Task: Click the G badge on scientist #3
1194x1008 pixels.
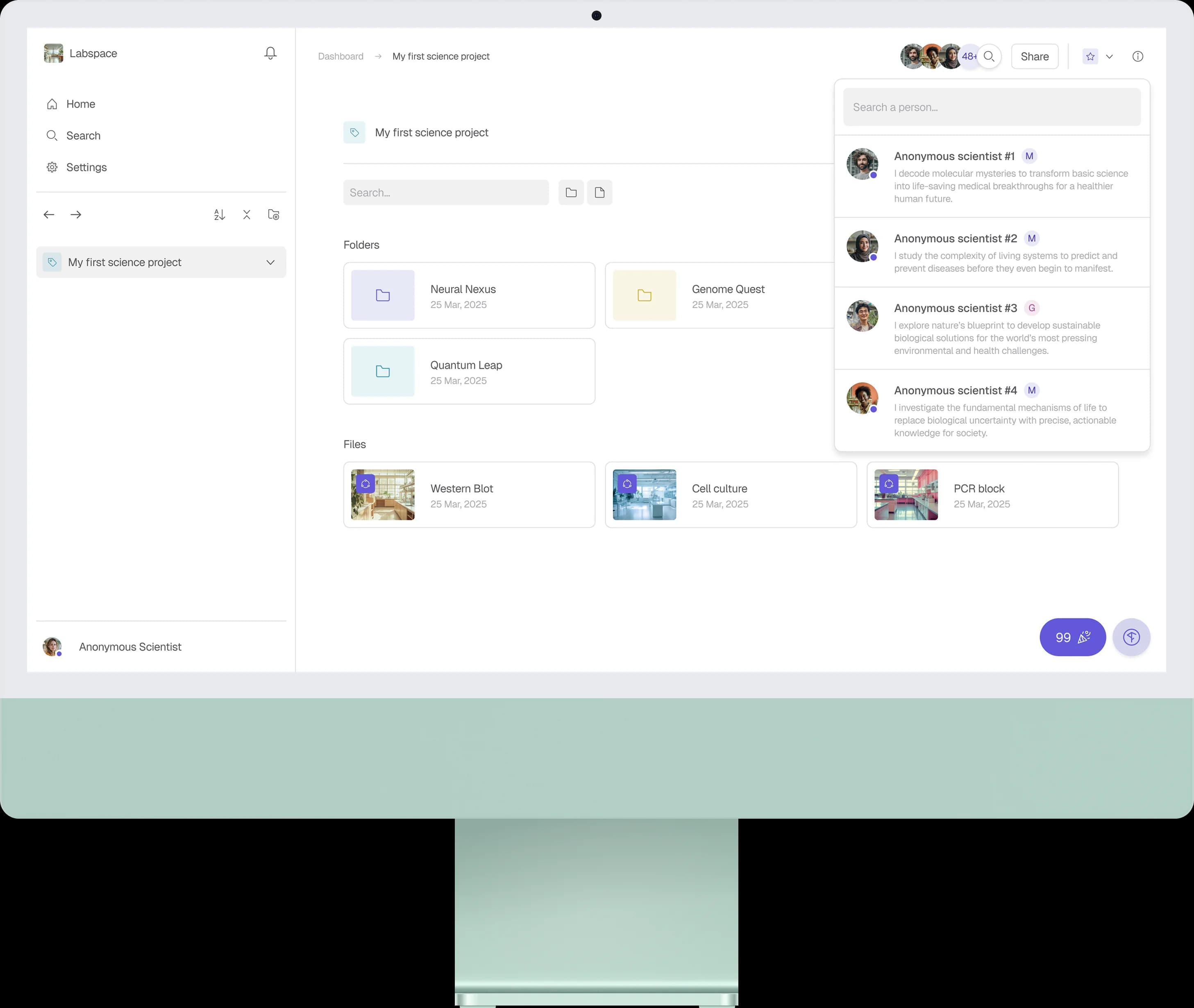Action: click(1031, 308)
